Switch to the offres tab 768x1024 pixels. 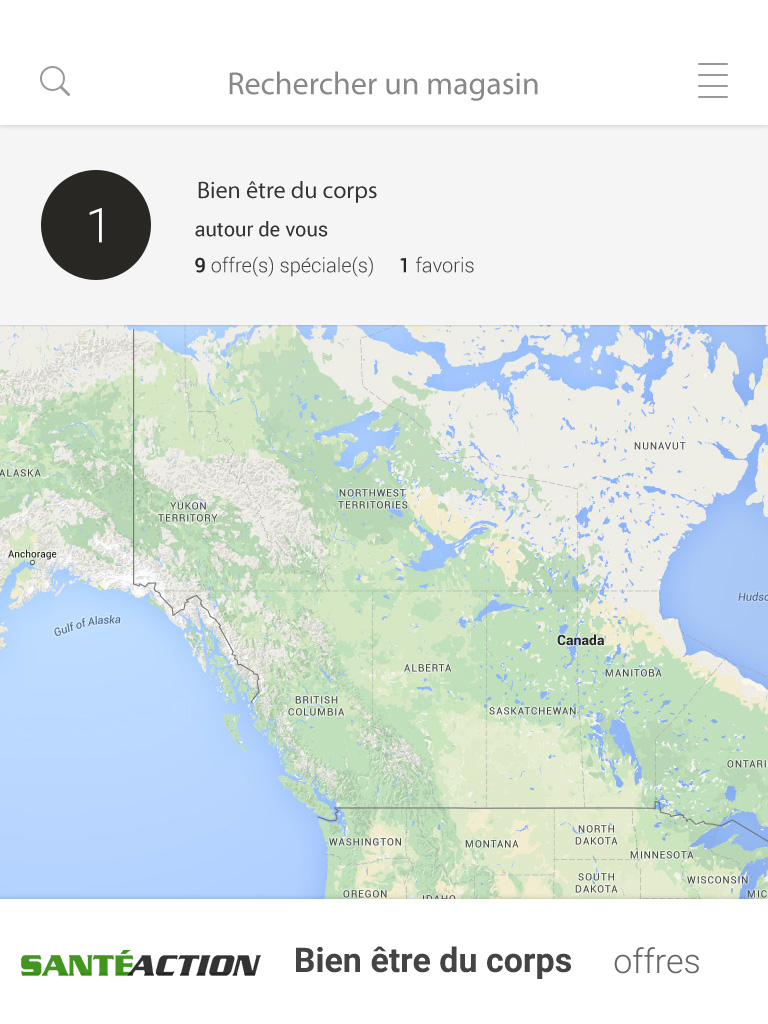[x=656, y=962]
